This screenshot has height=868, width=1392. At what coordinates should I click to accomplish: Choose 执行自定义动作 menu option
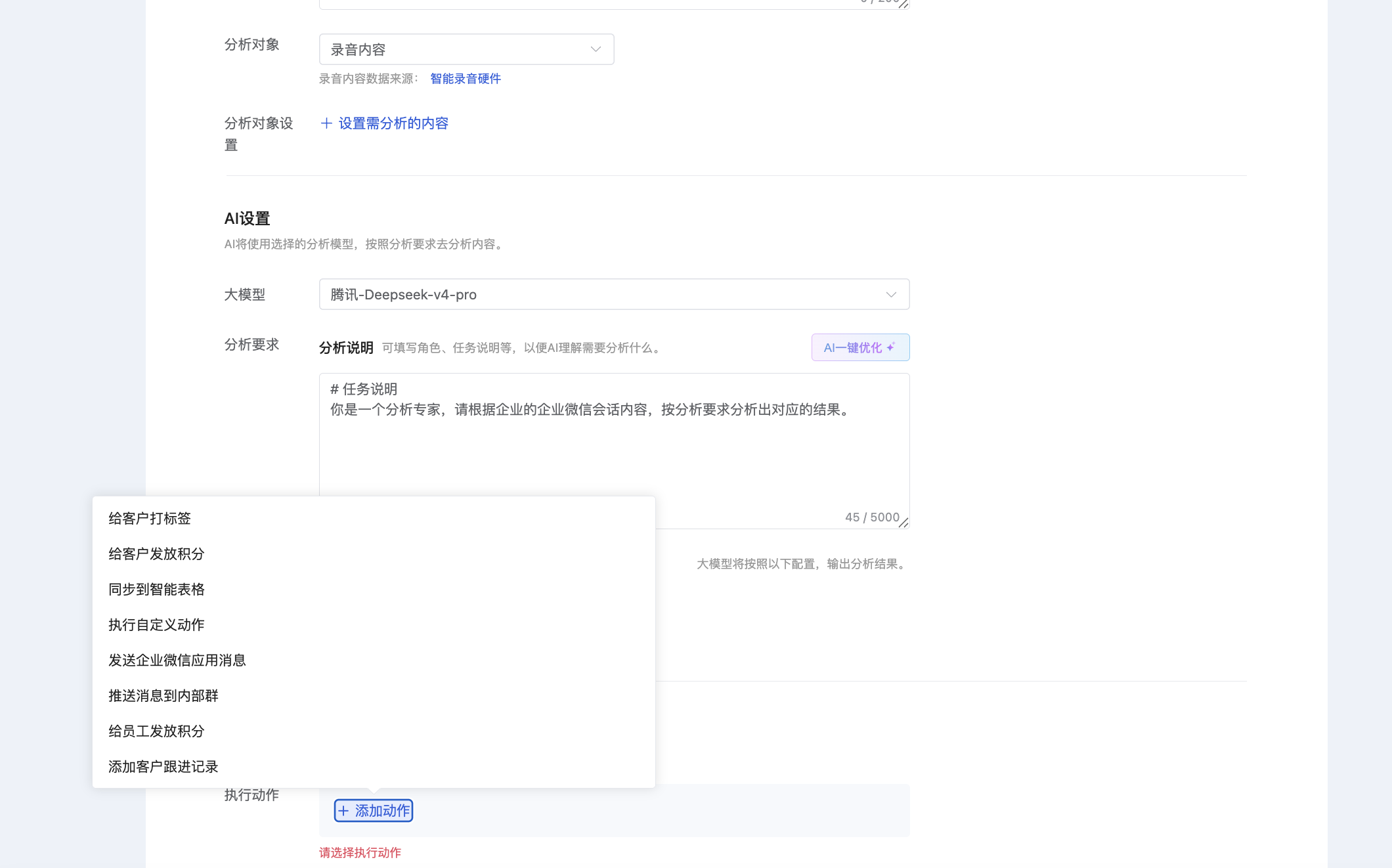click(374, 625)
